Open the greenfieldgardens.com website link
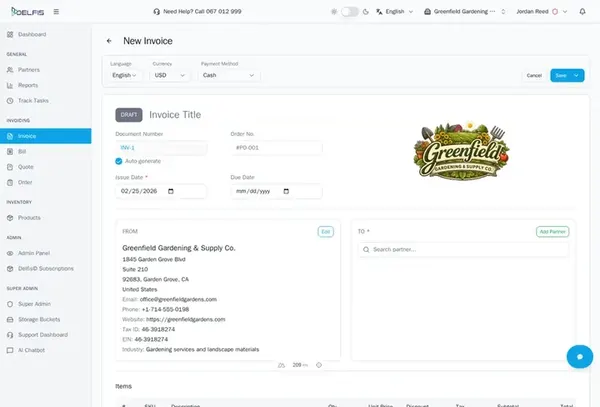600x407 pixels. click(x=186, y=319)
